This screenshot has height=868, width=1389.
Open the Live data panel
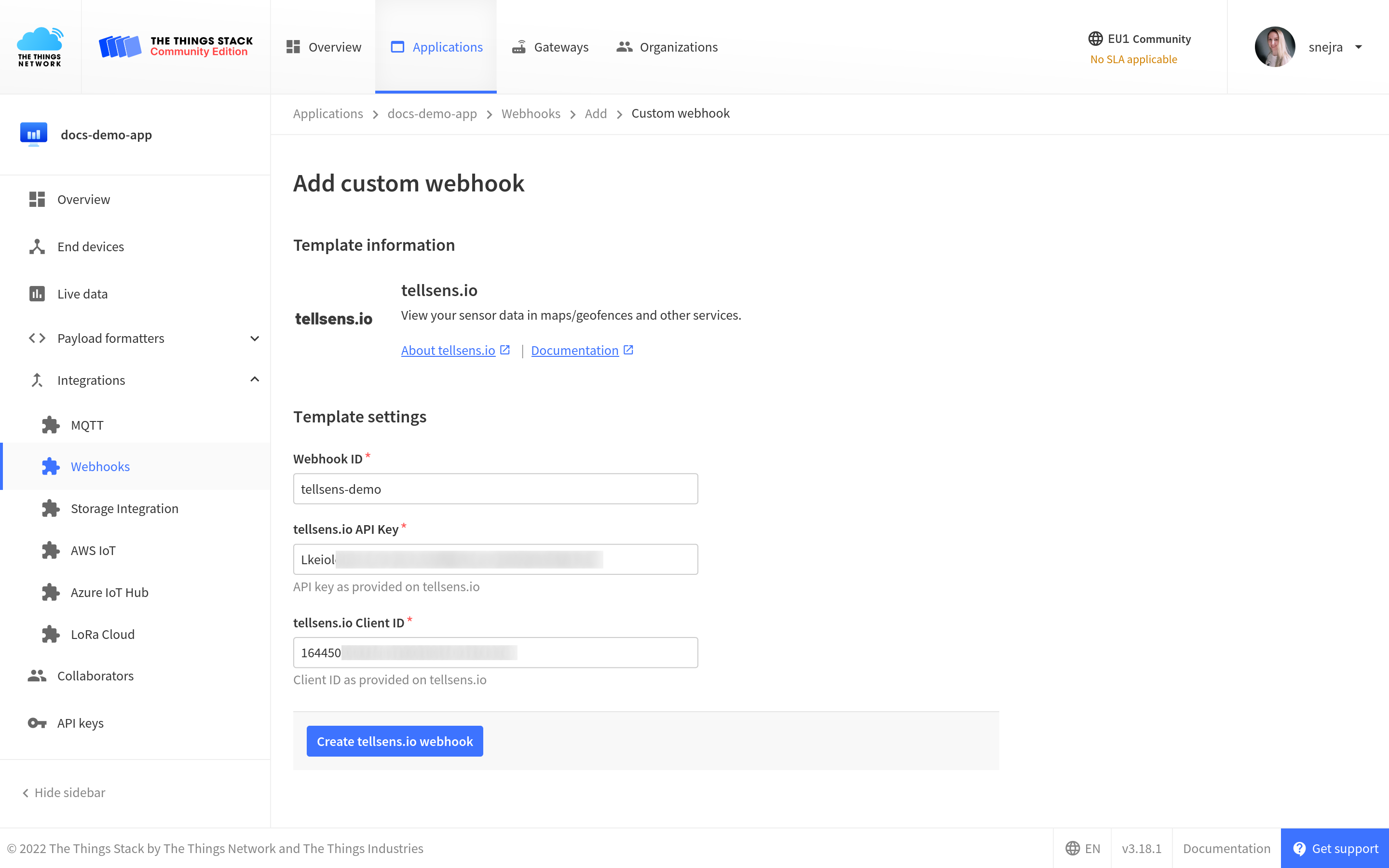(82, 293)
